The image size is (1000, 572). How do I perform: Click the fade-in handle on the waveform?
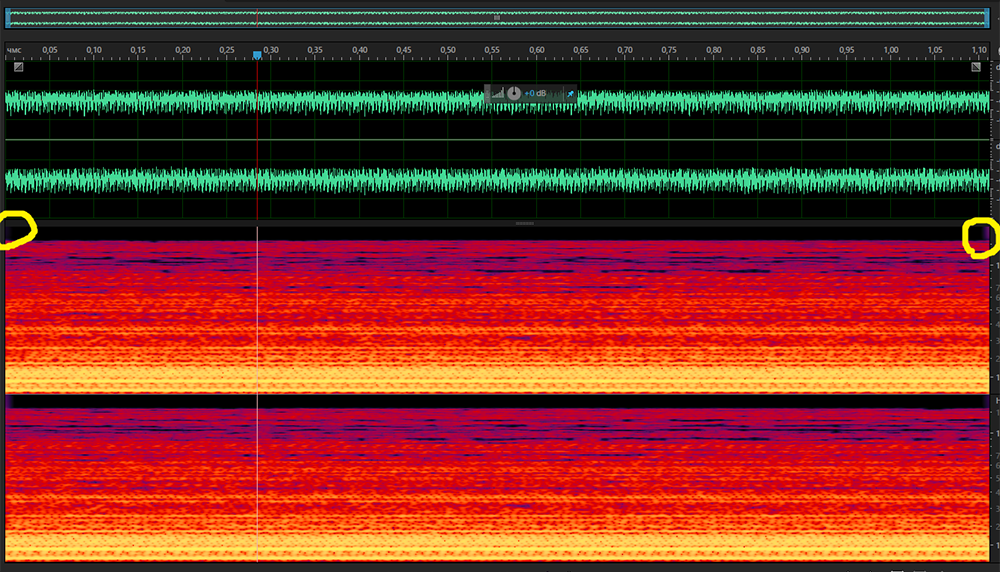click(18, 67)
